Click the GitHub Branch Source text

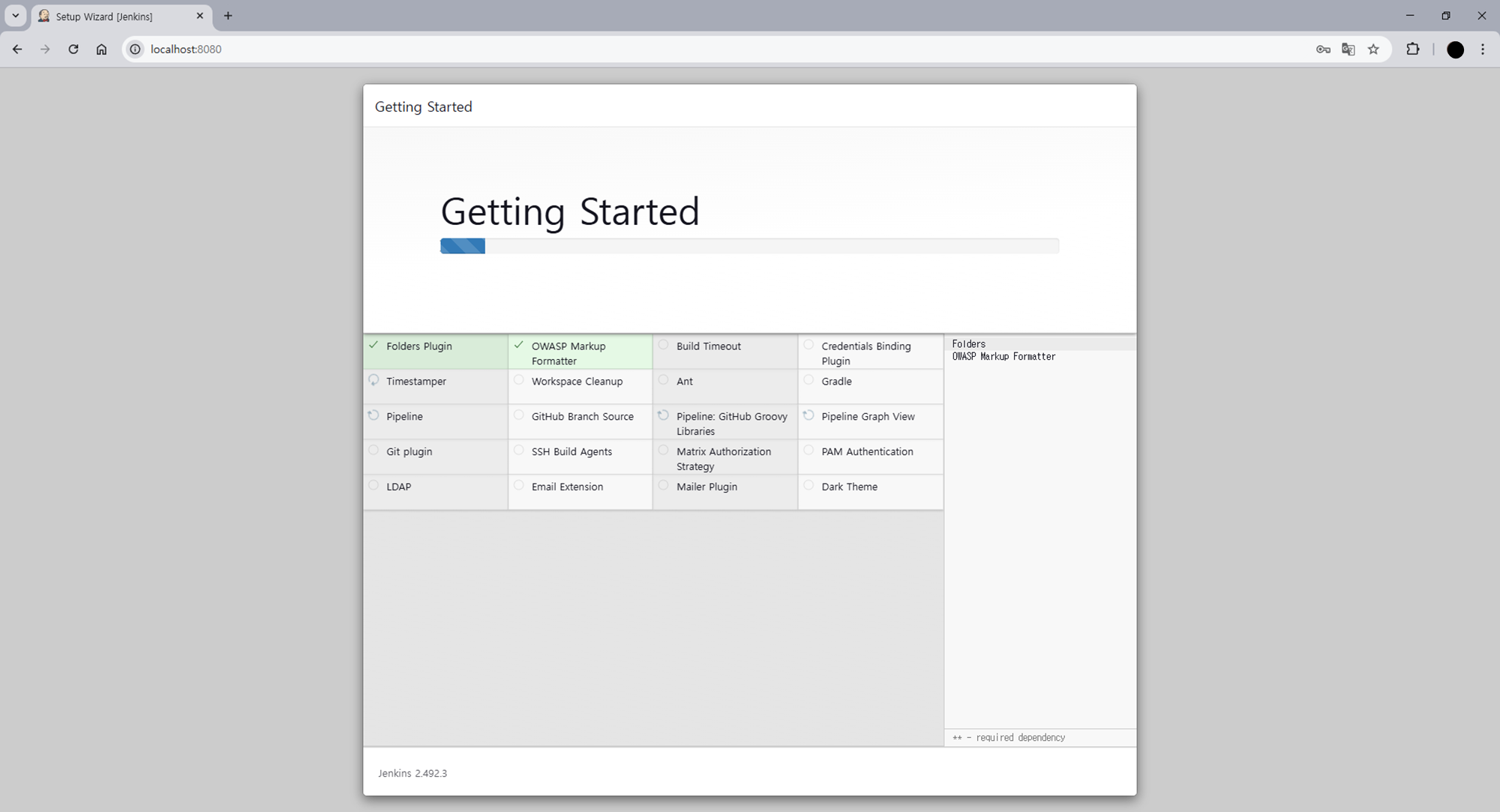583,417
